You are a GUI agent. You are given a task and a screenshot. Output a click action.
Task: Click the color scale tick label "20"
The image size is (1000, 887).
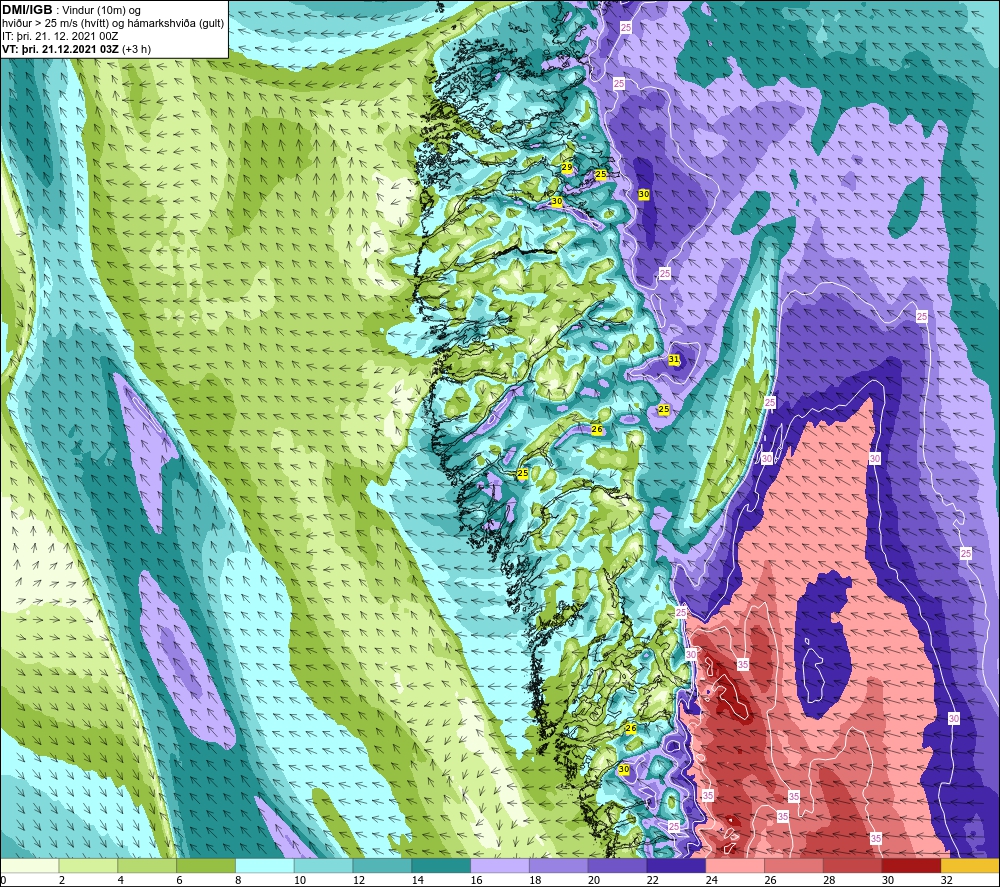pyautogui.click(x=594, y=880)
